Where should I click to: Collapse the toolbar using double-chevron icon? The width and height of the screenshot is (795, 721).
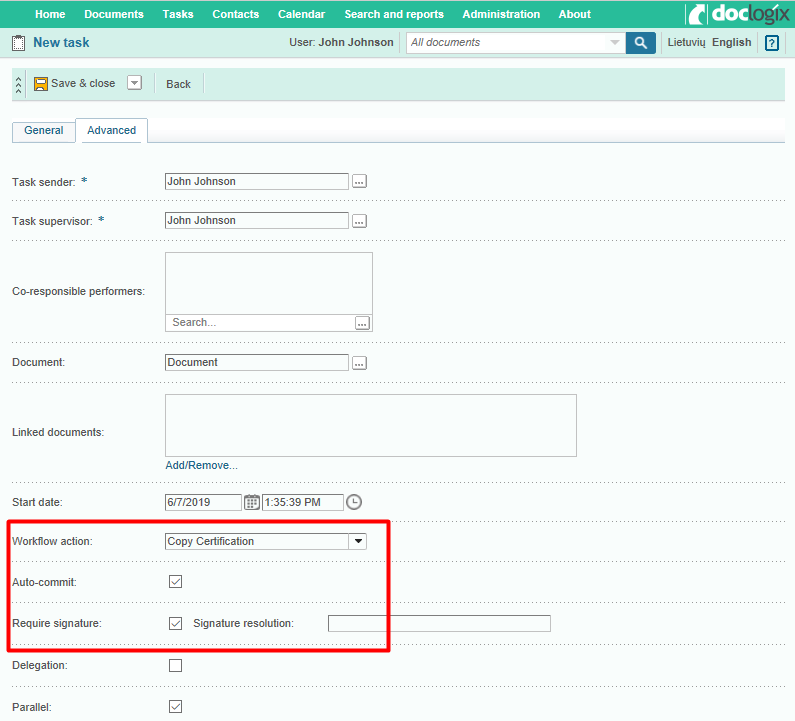click(x=18, y=85)
